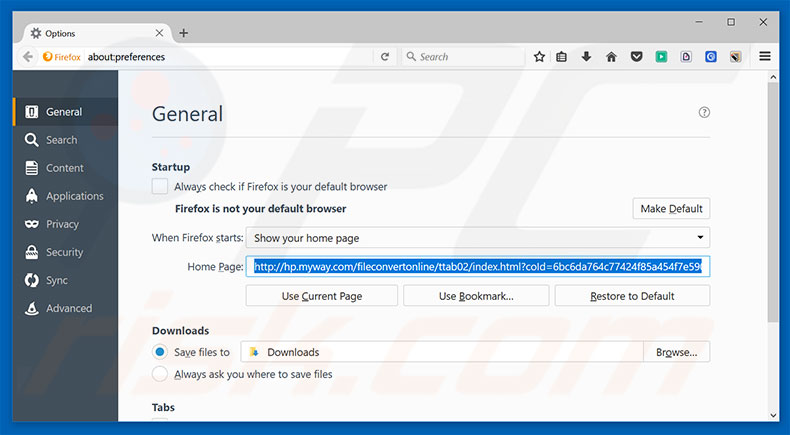Image resolution: width=790 pixels, height=435 pixels.
Task: Select the Options tab
Action: click(96, 33)
